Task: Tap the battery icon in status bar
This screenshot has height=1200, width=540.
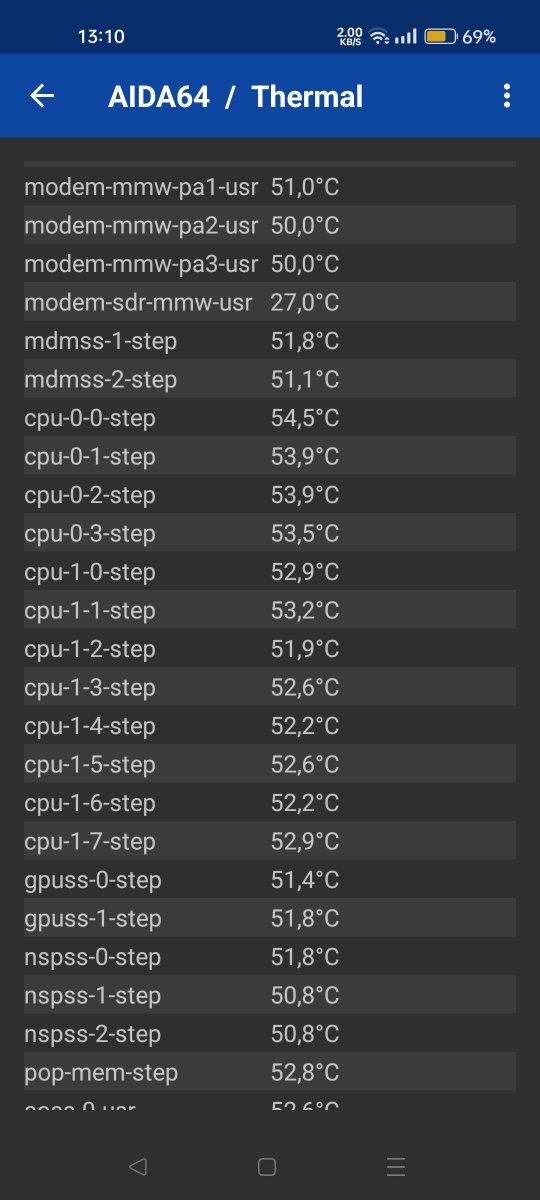Action: (x=440, y=37)
